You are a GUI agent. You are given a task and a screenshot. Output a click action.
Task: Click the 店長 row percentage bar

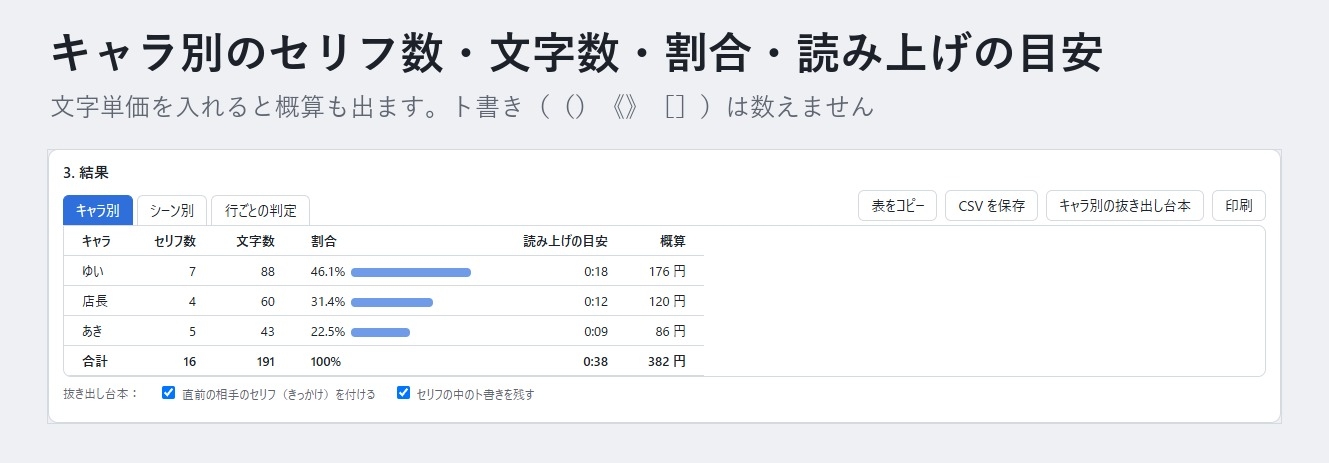pyautogui.click(x=392, y=302)
